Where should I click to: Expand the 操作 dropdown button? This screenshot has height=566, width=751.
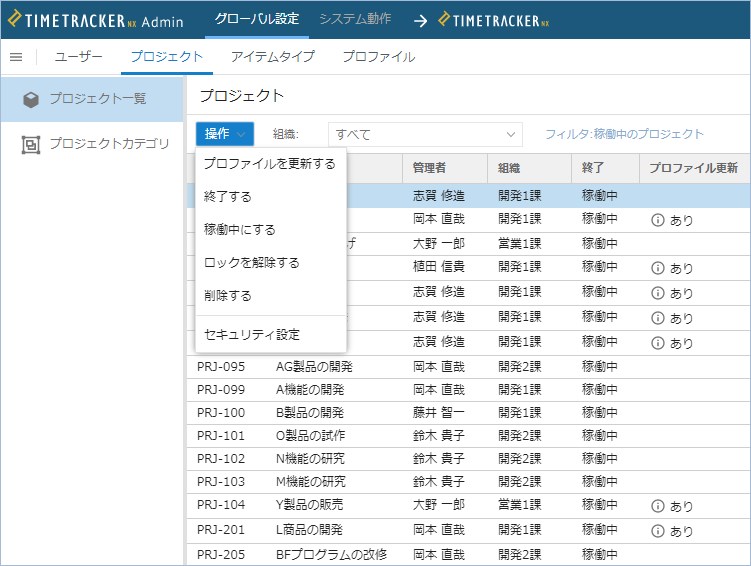225,134
